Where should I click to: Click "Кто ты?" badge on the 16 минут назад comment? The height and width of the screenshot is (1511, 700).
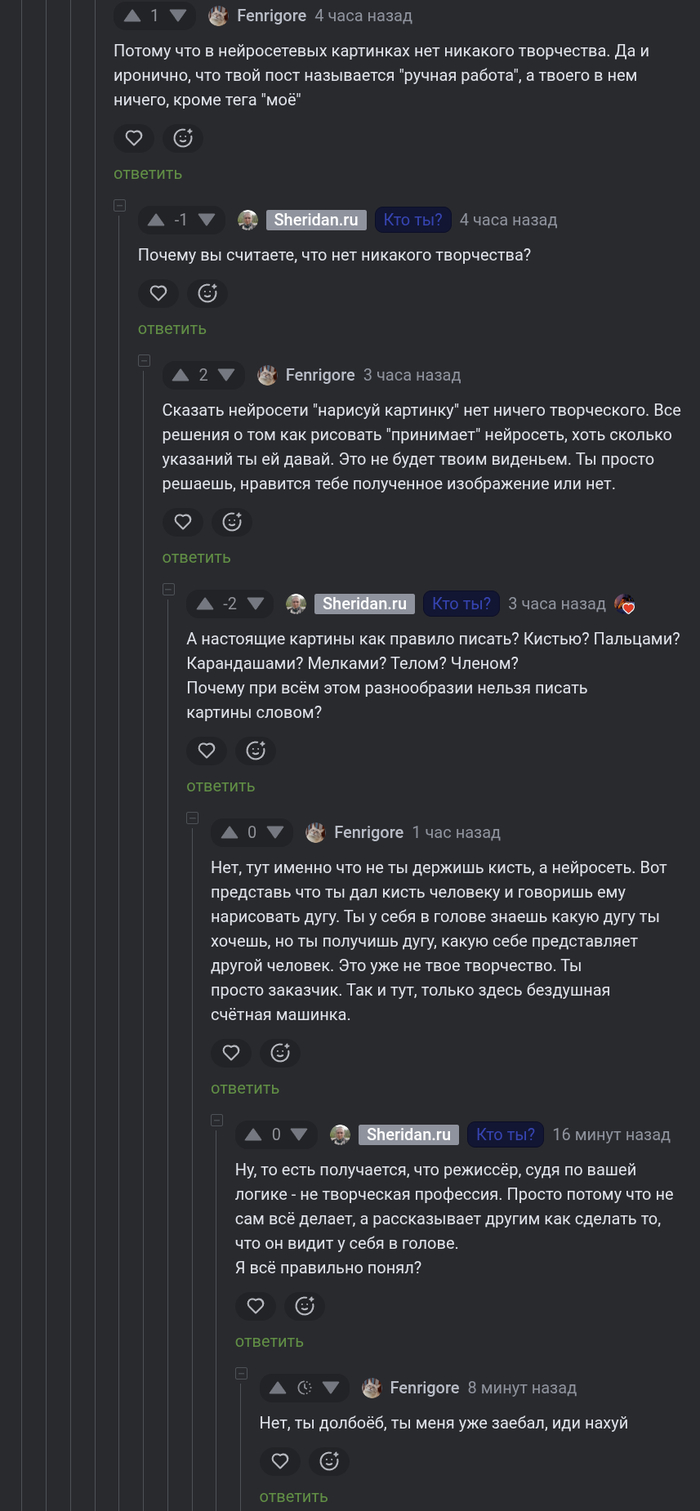[x=504, y=1135]
